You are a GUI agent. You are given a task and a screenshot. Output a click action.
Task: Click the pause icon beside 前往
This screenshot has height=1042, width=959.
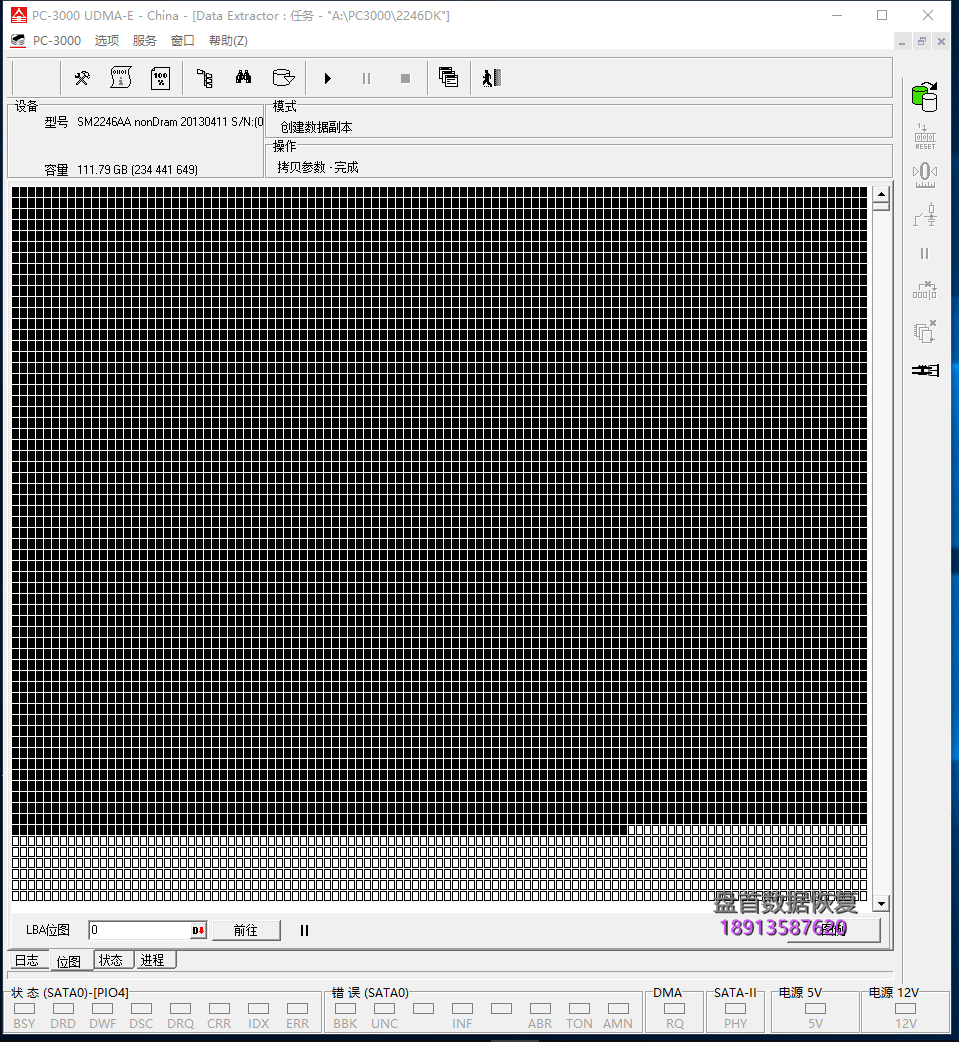click(x=304, y=930)
